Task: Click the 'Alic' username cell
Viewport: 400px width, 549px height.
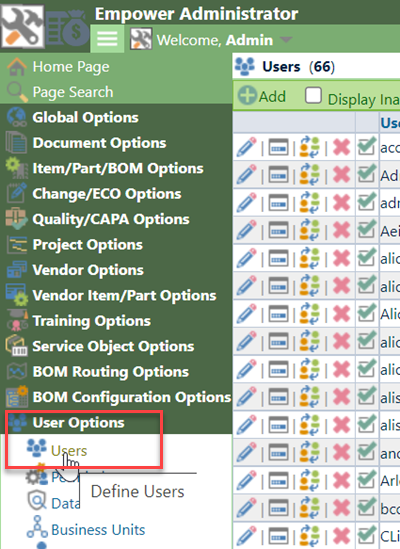Action: (x=390, y=314)
